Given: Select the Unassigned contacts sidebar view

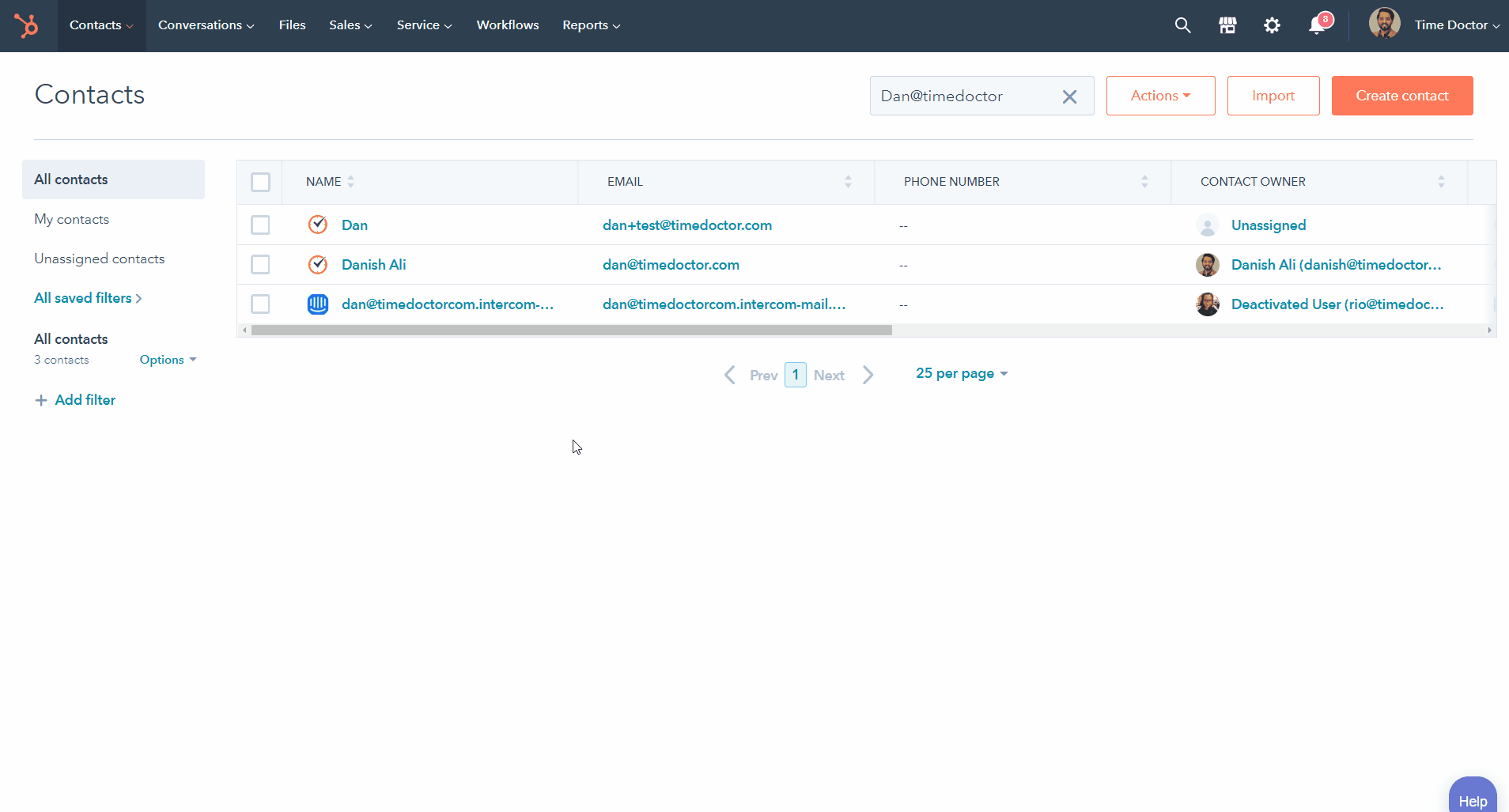Looking at the screenshot, I should [x=100, y=259].
